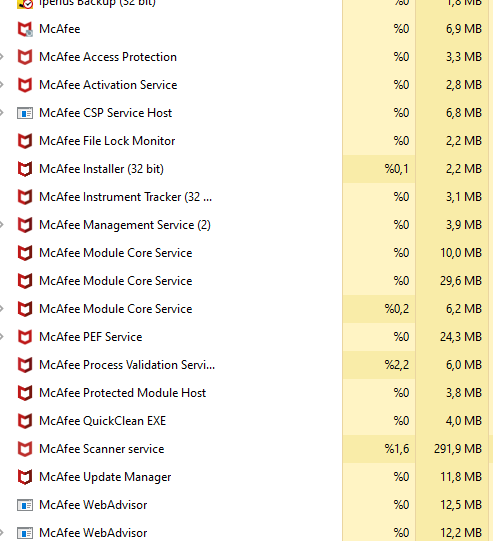Click the 3,8 MB memory of Protected Module Host
493x541 pixels.
point(464,393)
